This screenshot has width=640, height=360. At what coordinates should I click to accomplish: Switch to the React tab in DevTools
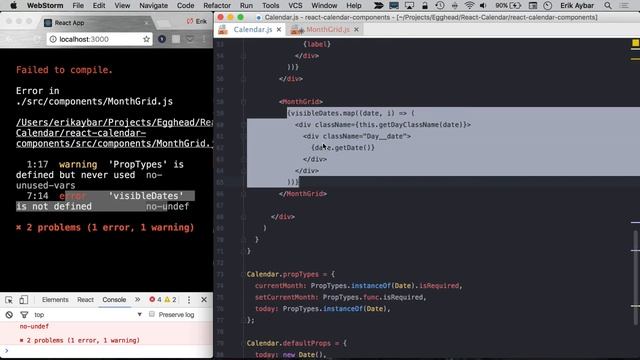(85, 300)
